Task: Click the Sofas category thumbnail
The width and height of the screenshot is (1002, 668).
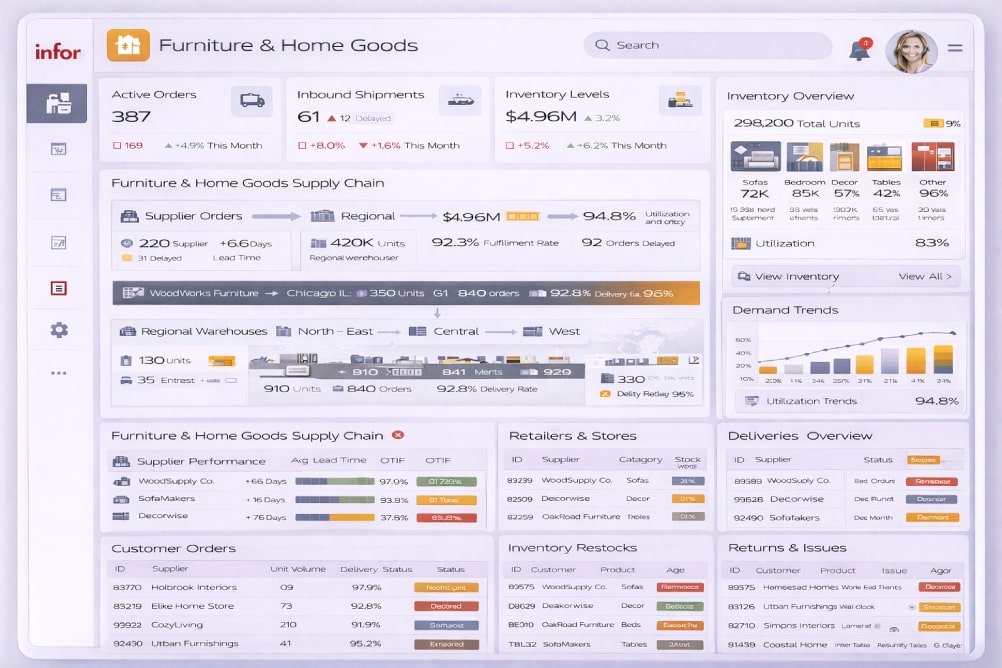Action: point(755,157)
